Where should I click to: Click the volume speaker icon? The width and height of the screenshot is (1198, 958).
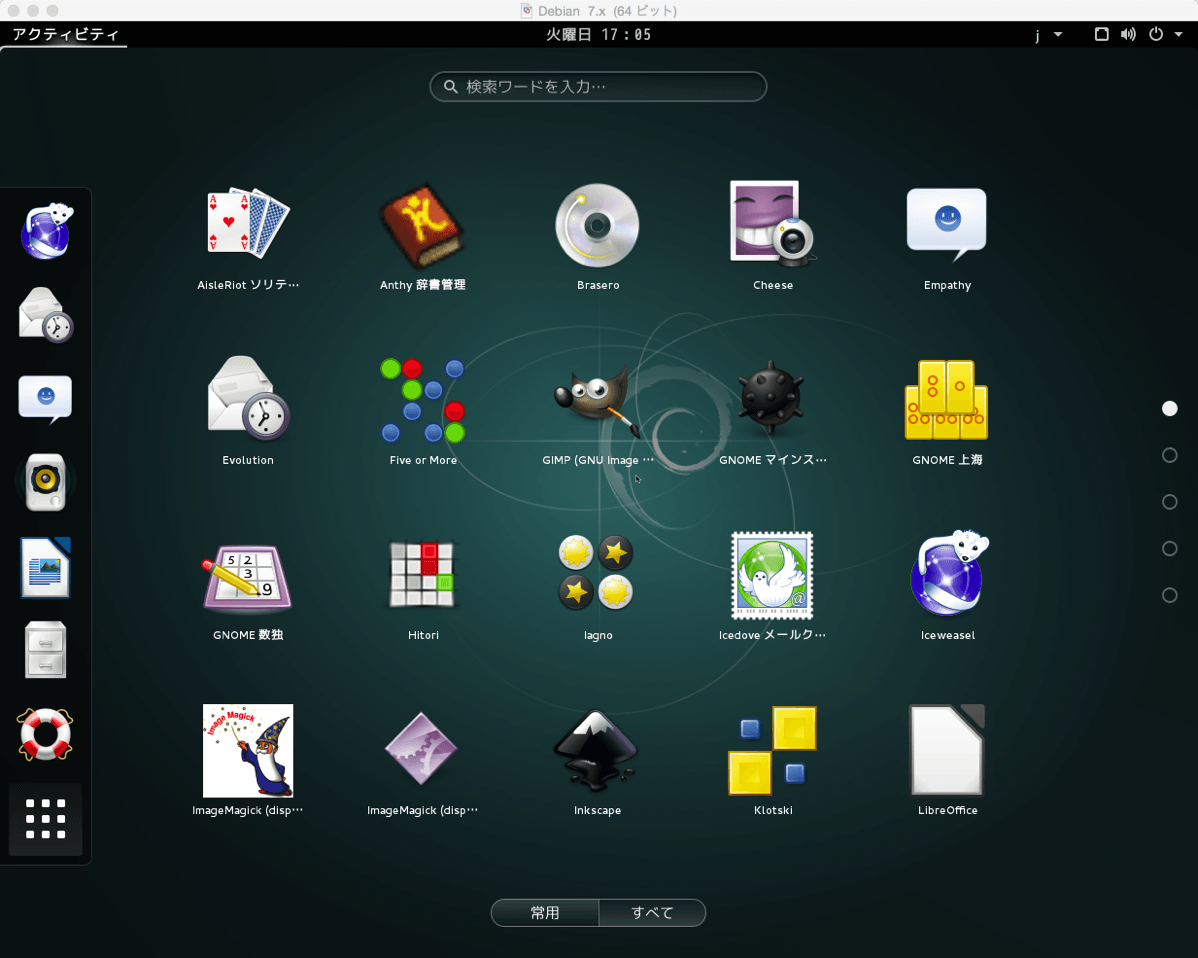pyautogui.click(x=1128, y=34)
